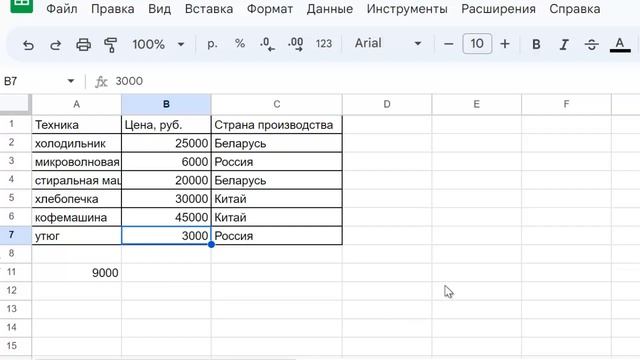Image resolution: width=640 pixels, height=360 pixels.
Task: Select column D header
Action: click(387, 104)
